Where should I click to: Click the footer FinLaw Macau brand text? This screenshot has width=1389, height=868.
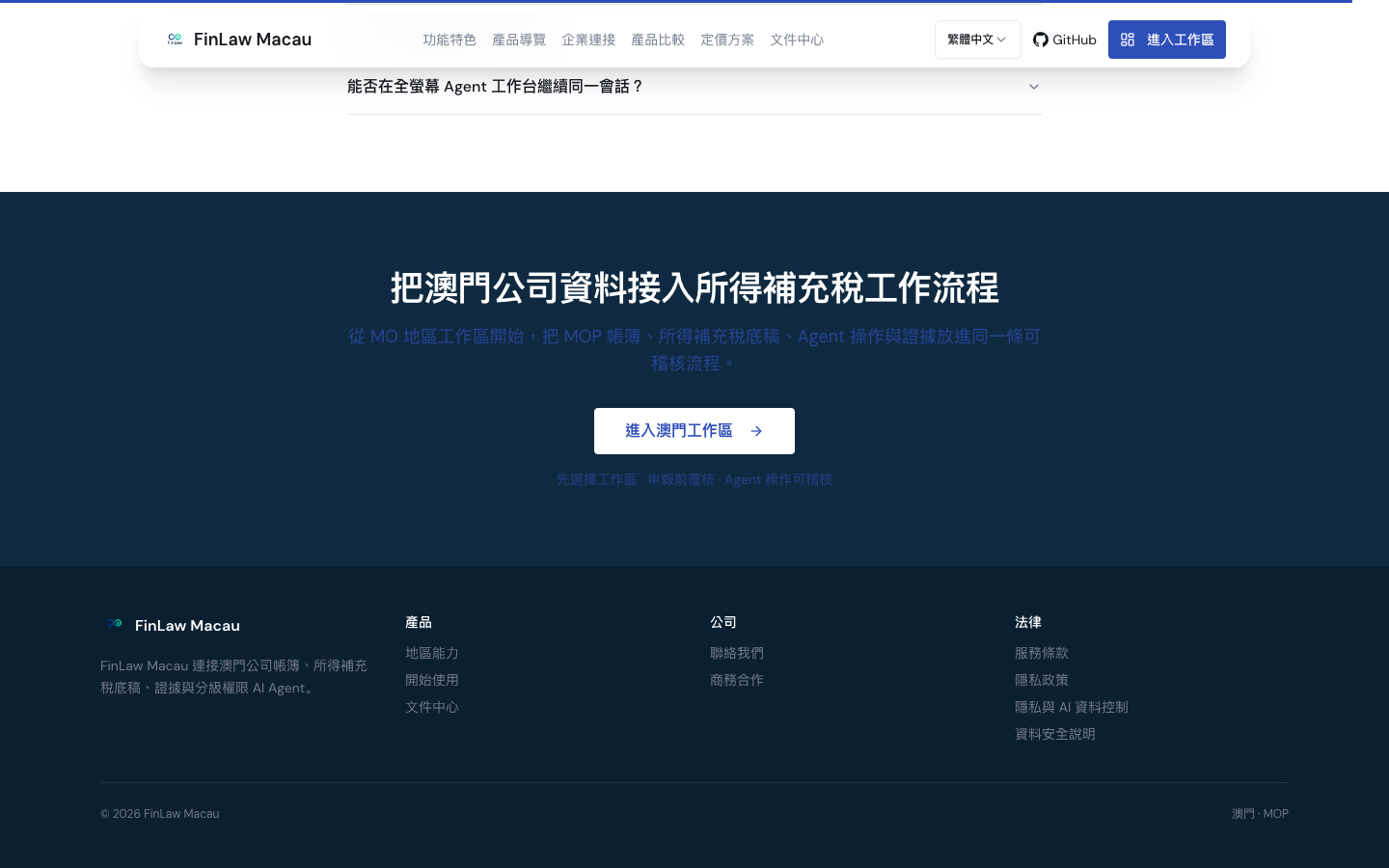[187, 625]
